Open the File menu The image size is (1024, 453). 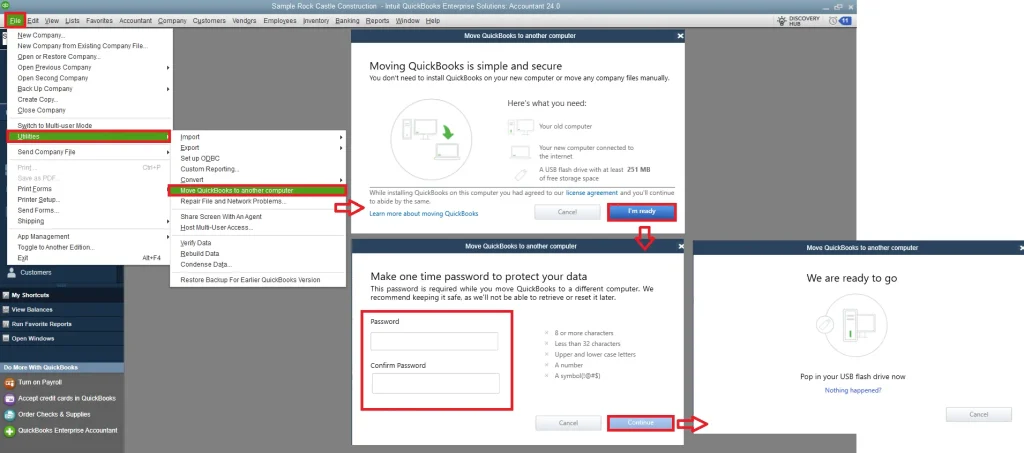coord(16,21)
